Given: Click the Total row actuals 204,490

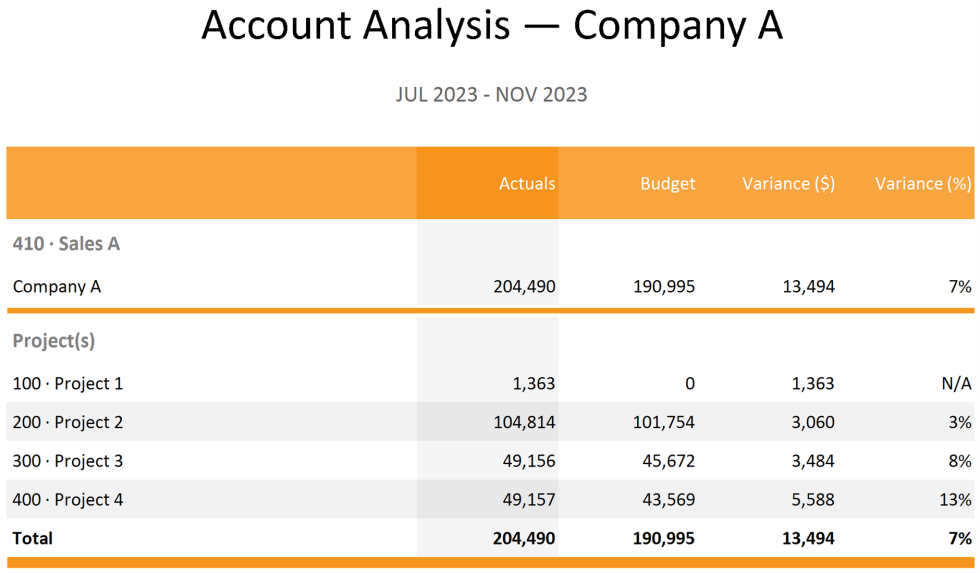Looking at the screenshot, I should tap(524, 539).
